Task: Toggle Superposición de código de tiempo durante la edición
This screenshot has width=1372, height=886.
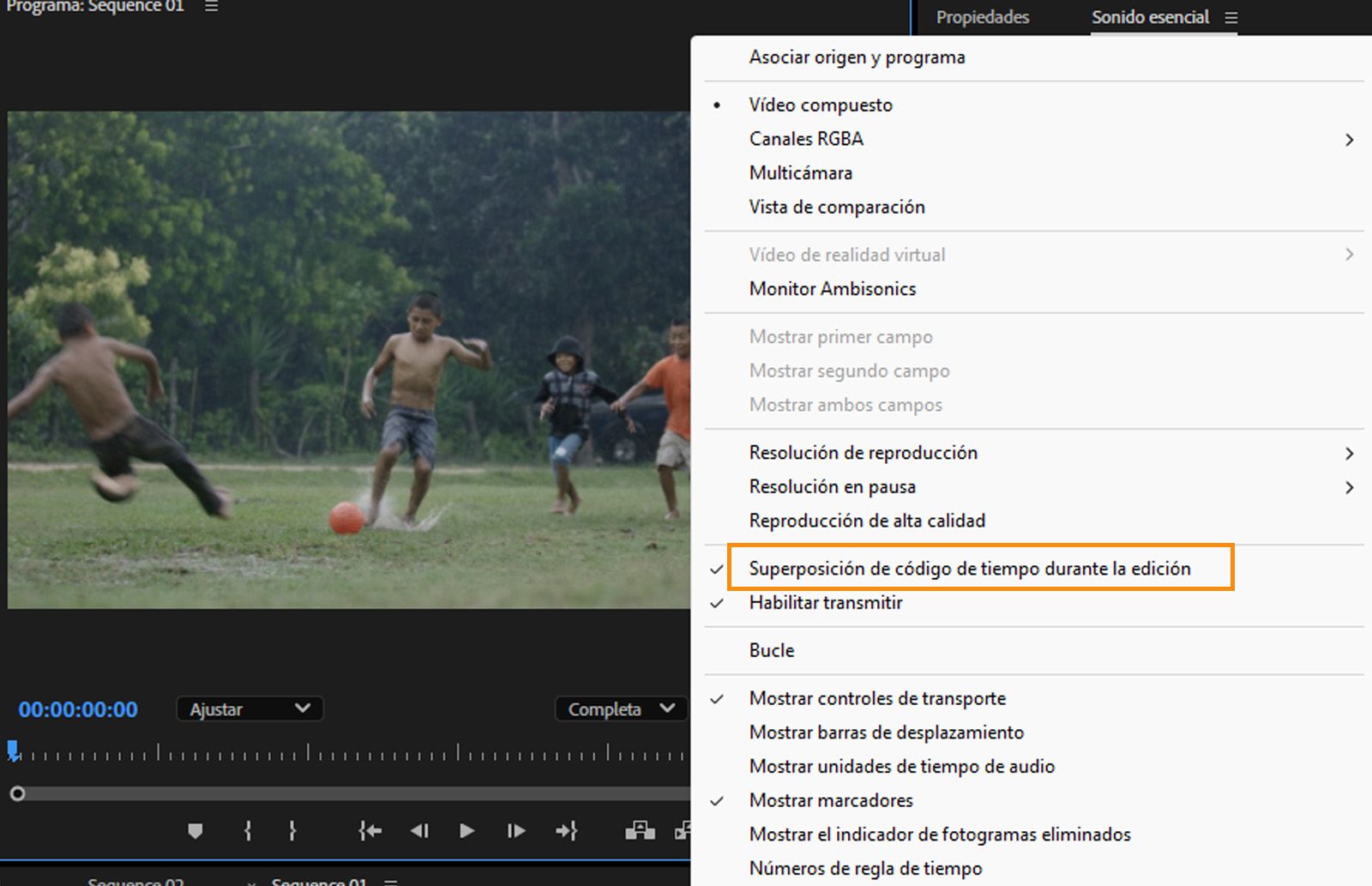Action: pyautogui.click(x=970, y=568)
